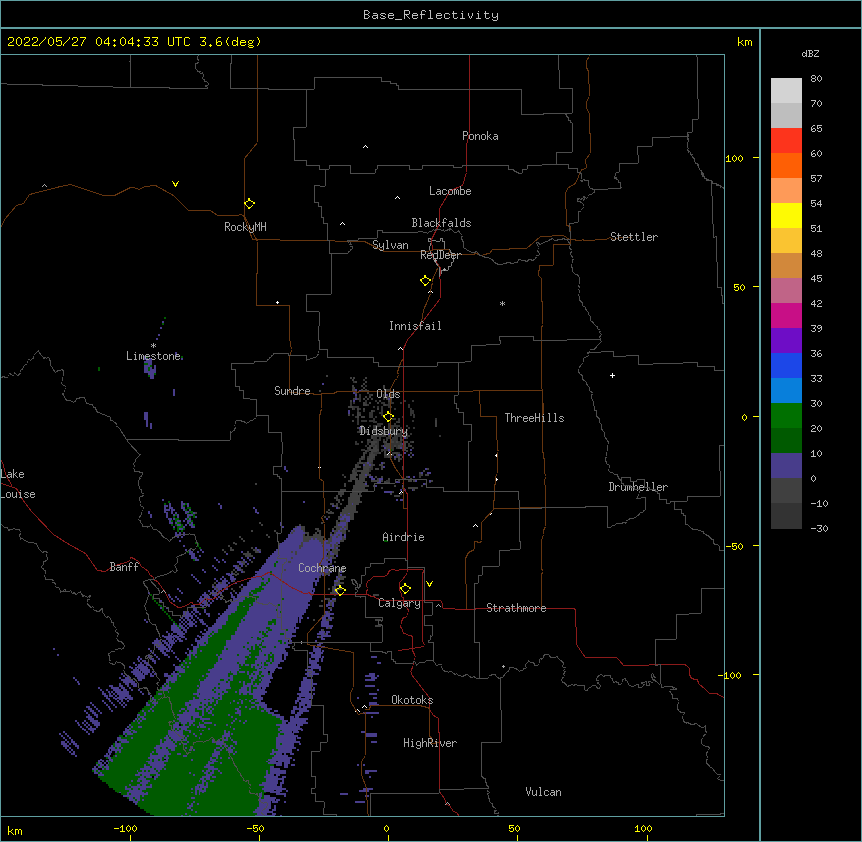Click the Innisfail label
Image resolution: width=862 pixels, height=842 pixels.
tap(415, 326)
